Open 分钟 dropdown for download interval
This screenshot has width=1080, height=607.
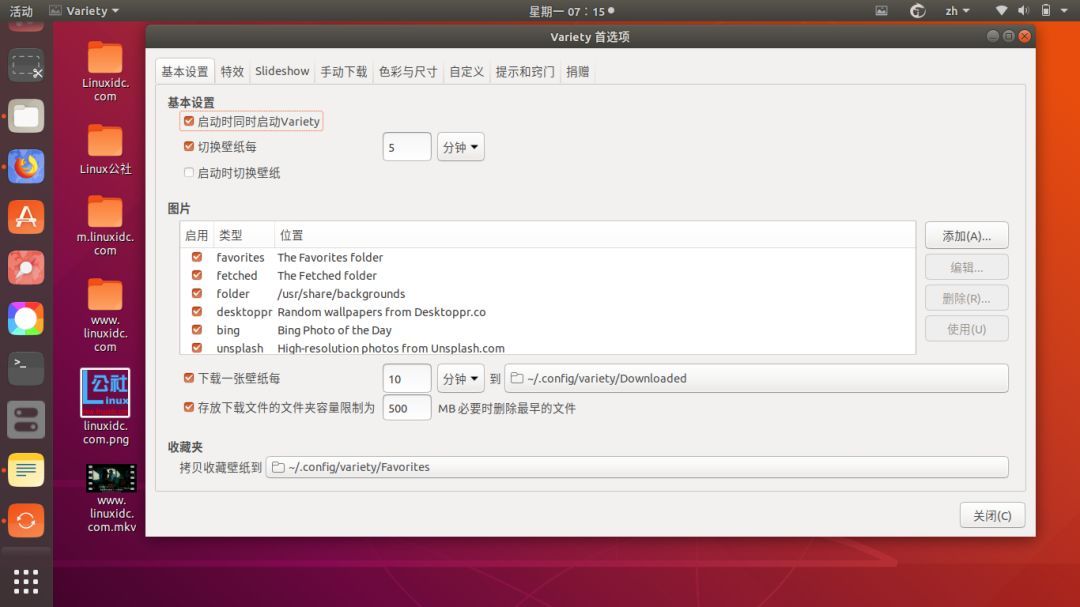[461, 378]
